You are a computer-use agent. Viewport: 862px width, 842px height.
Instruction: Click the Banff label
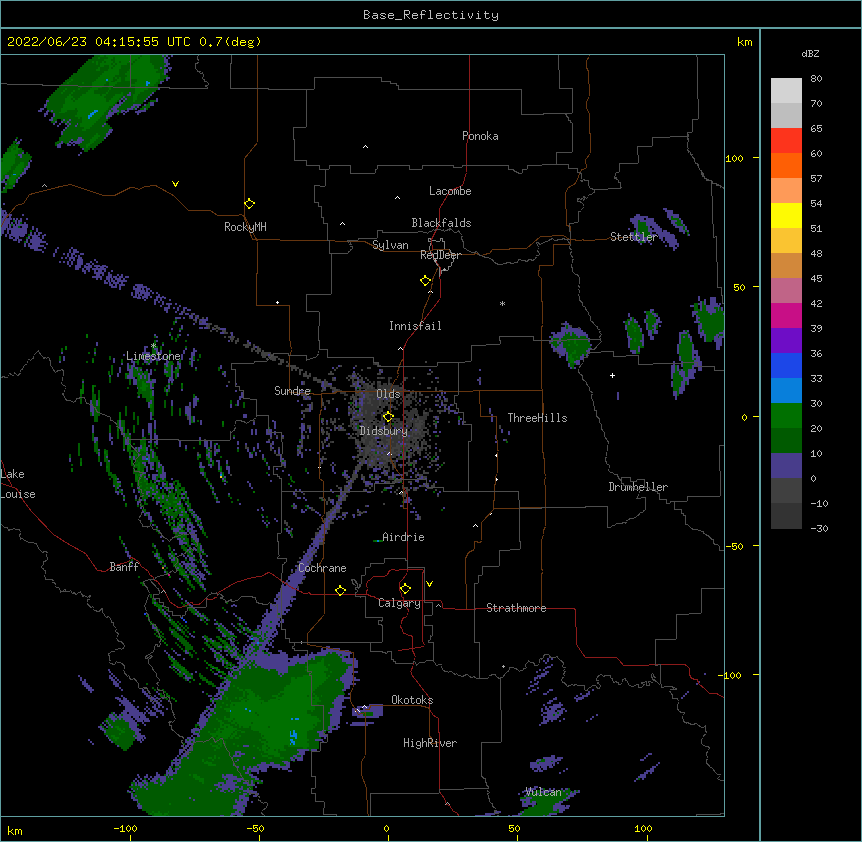pyautogui.click(x=124, y=567)
